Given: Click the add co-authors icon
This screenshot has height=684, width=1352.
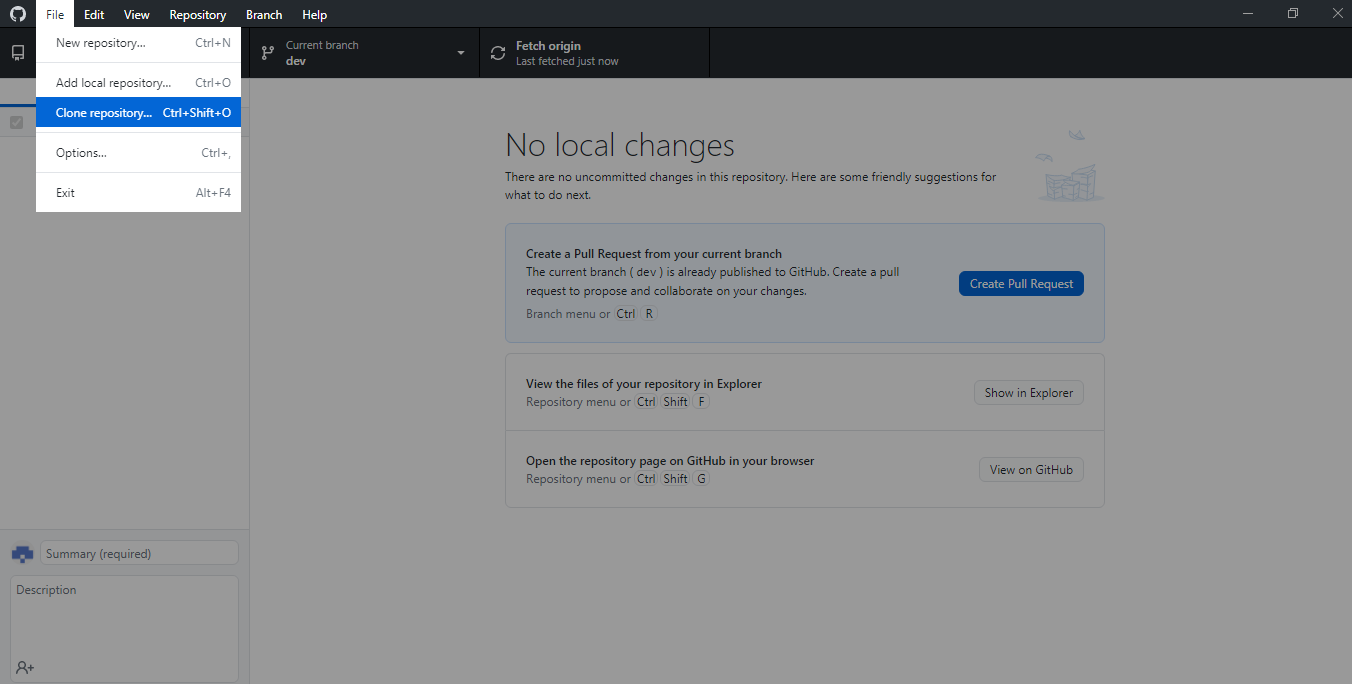Looking at the screenshot, I should tap(25, 667).
